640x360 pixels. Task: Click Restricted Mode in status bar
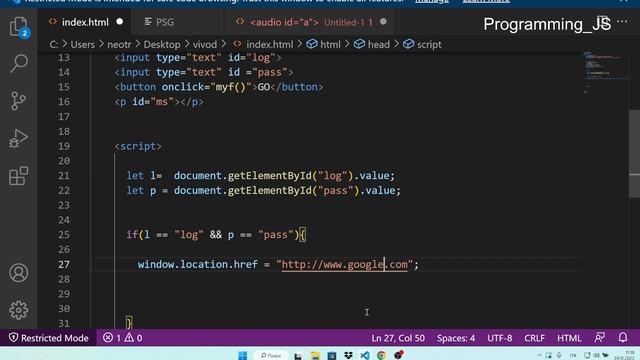point(49,338)
